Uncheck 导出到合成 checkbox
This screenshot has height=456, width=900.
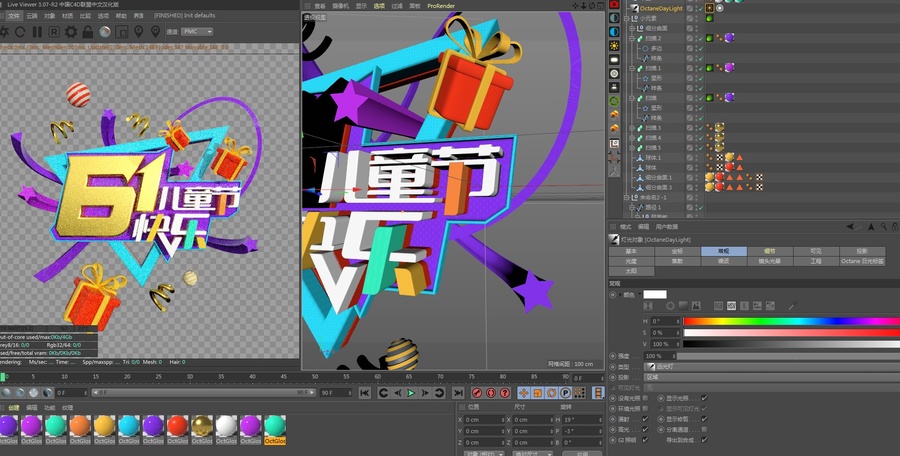click(704, 440)
